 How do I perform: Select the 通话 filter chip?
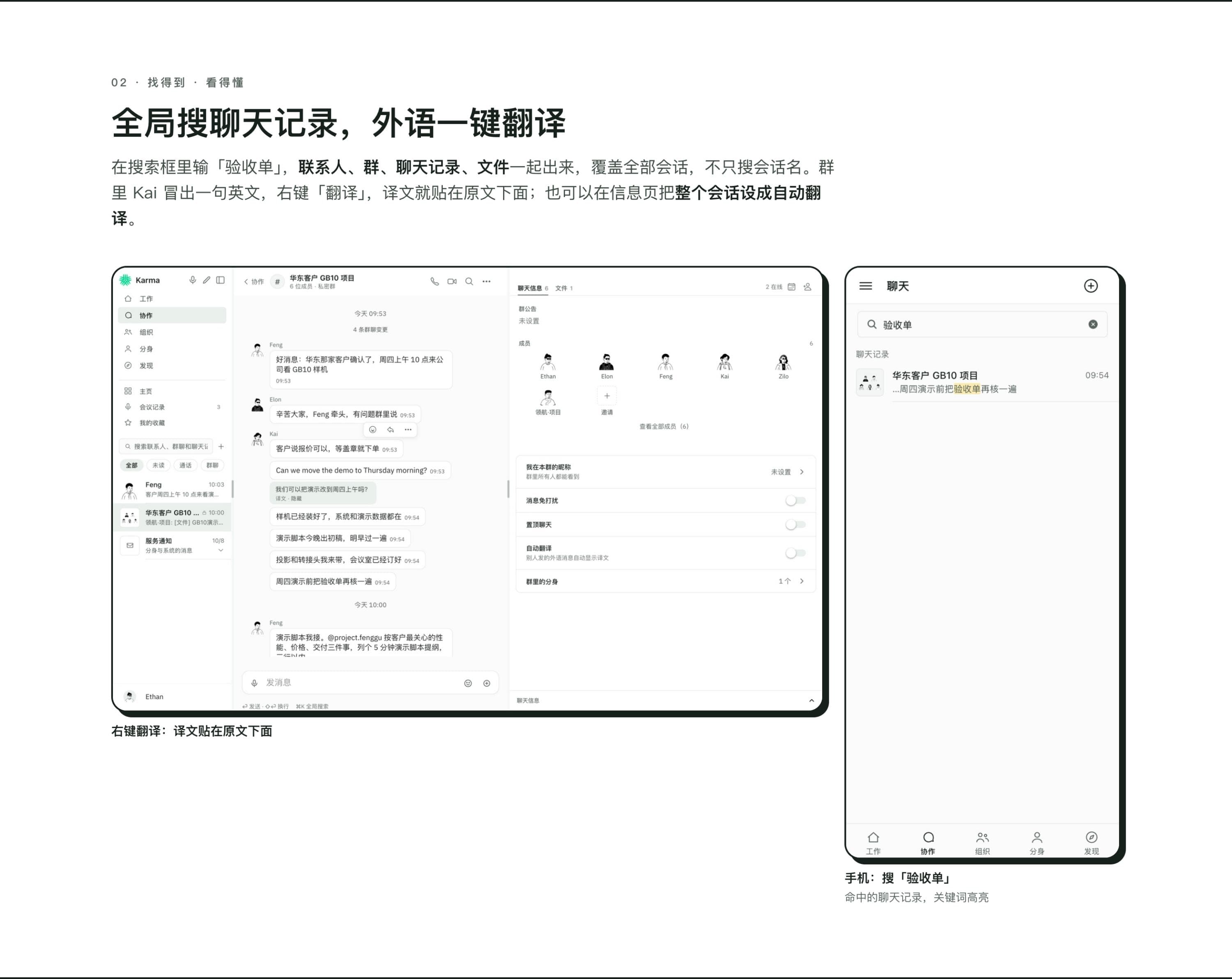185,465
